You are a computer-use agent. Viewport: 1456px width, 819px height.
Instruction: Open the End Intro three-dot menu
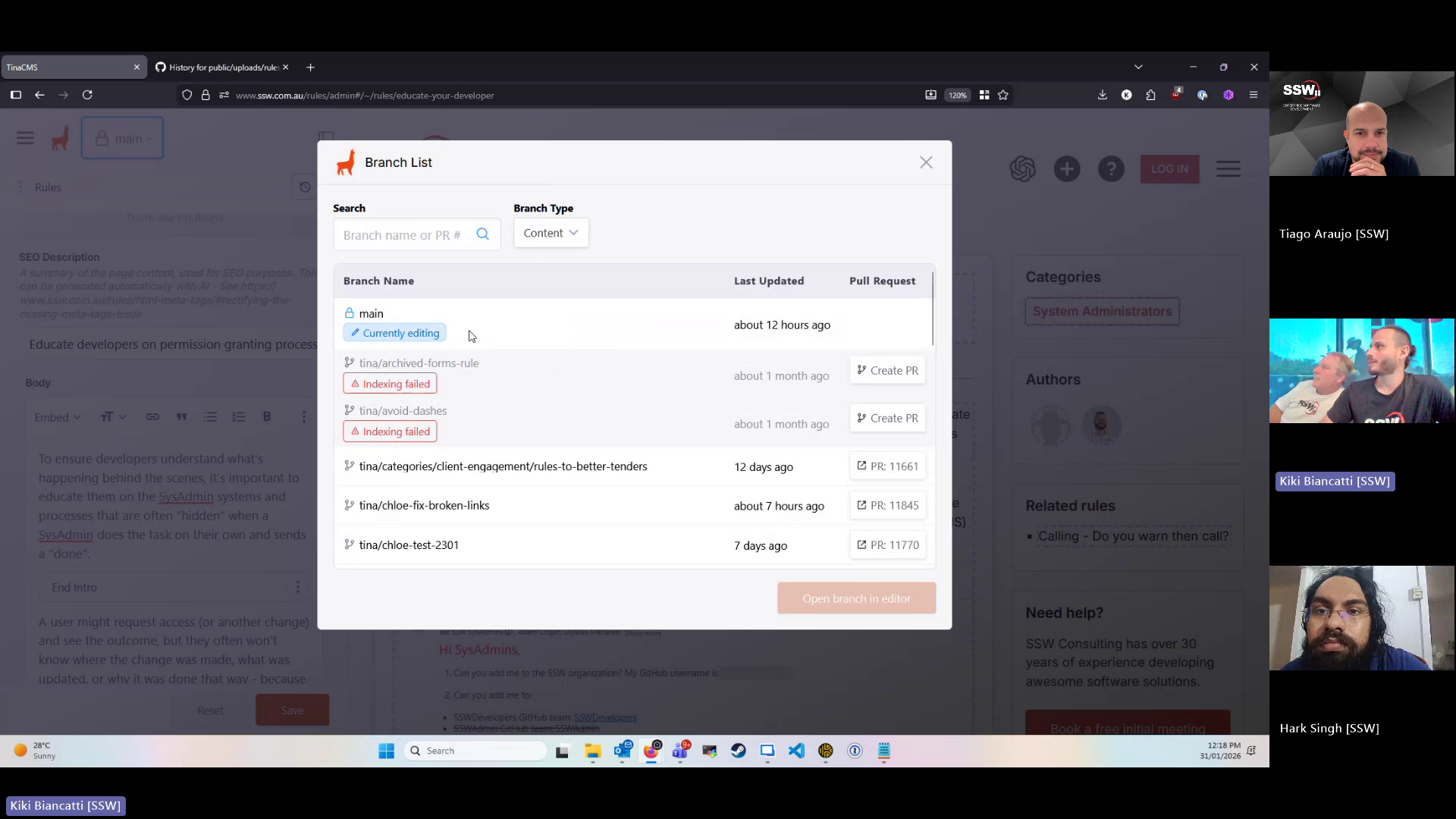pos(297,587)
